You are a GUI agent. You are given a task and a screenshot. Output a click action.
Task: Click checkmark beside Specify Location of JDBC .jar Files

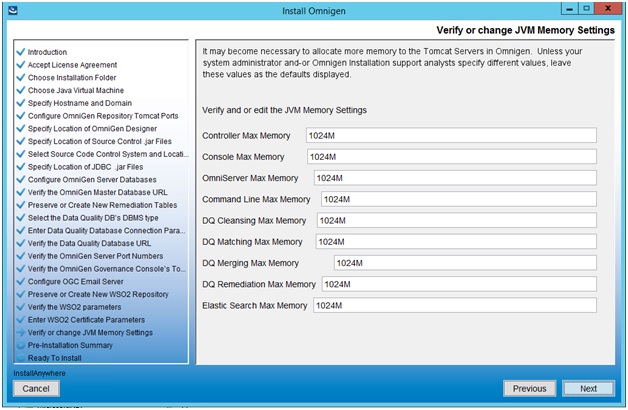pos(20,167)
